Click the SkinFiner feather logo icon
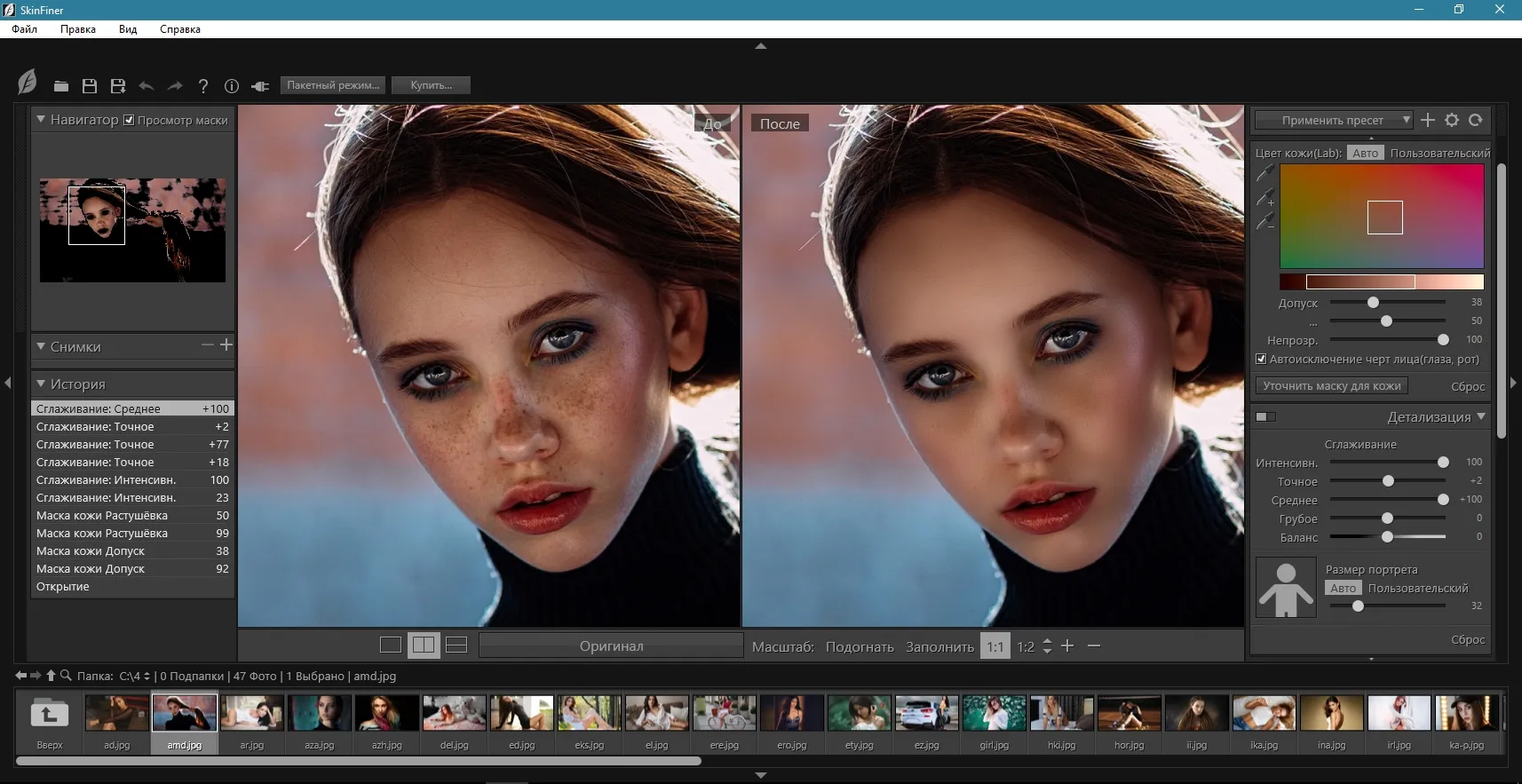Image resolution: width=1522 pixels, height=784 pixels. 28,82
